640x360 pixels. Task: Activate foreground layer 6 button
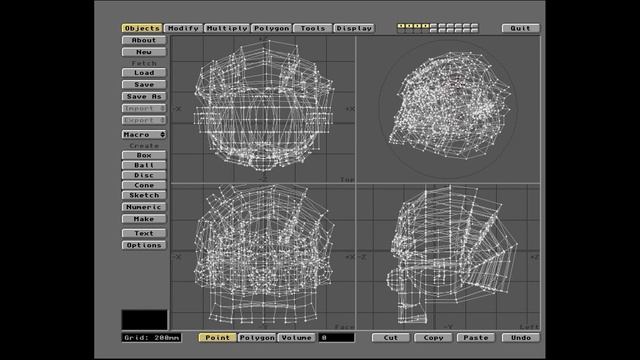[442, 26]
